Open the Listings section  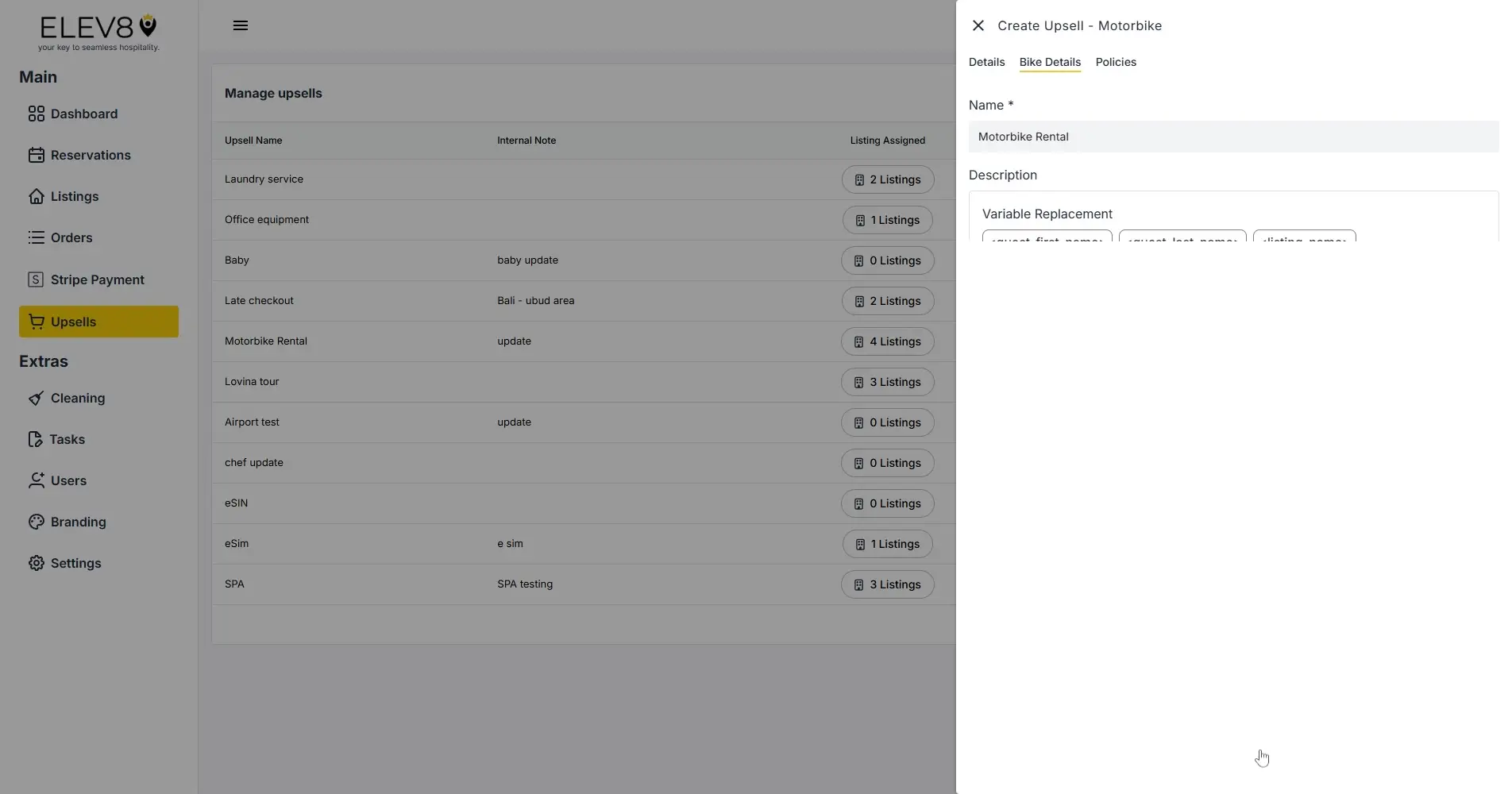point(75,196)
